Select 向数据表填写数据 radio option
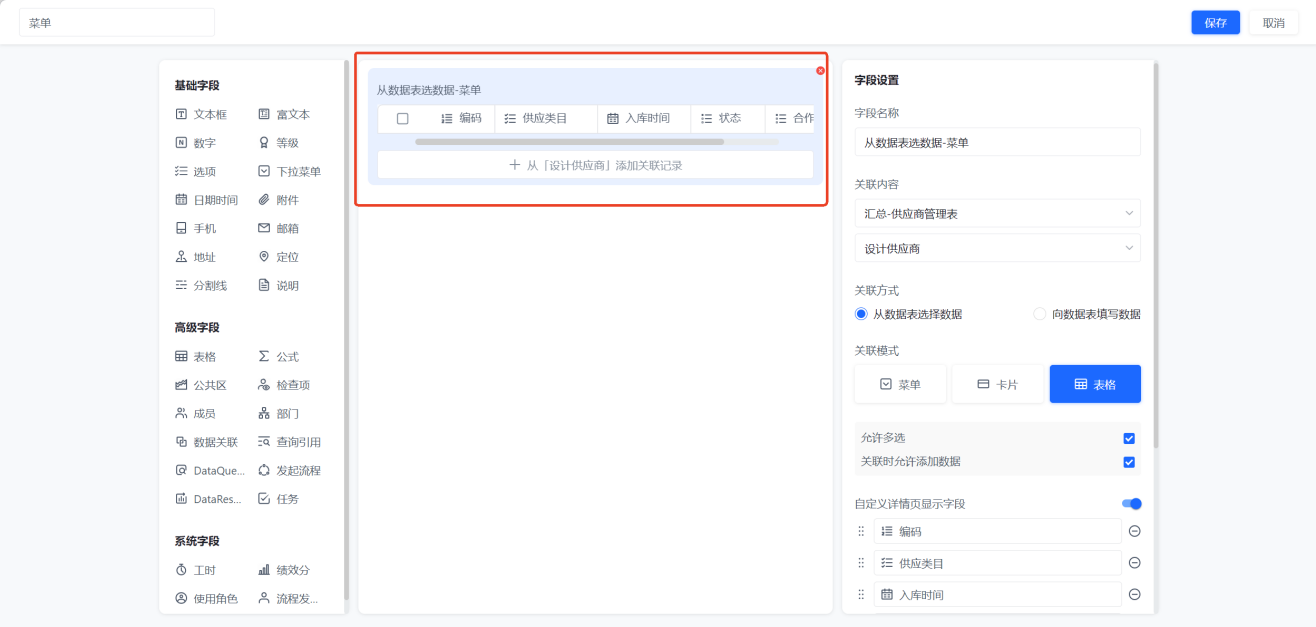Image resolution: width=1316 pixels, height=627 pixels. pos(1086,314)
